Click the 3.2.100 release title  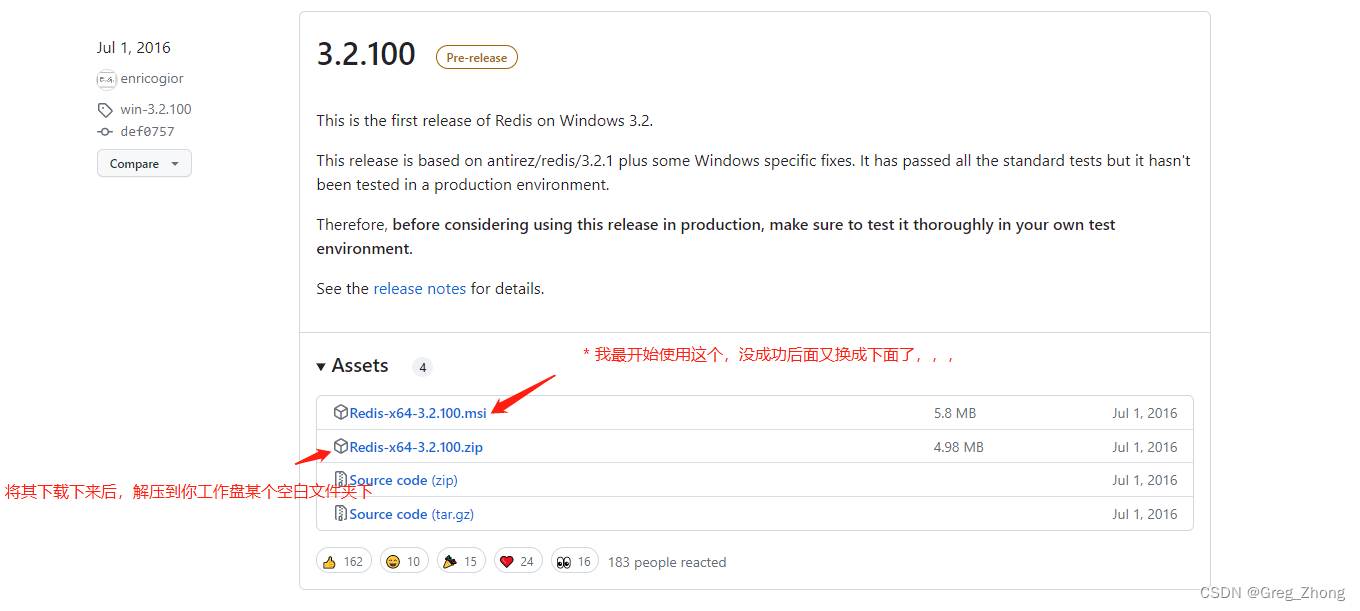pos(366,54)
